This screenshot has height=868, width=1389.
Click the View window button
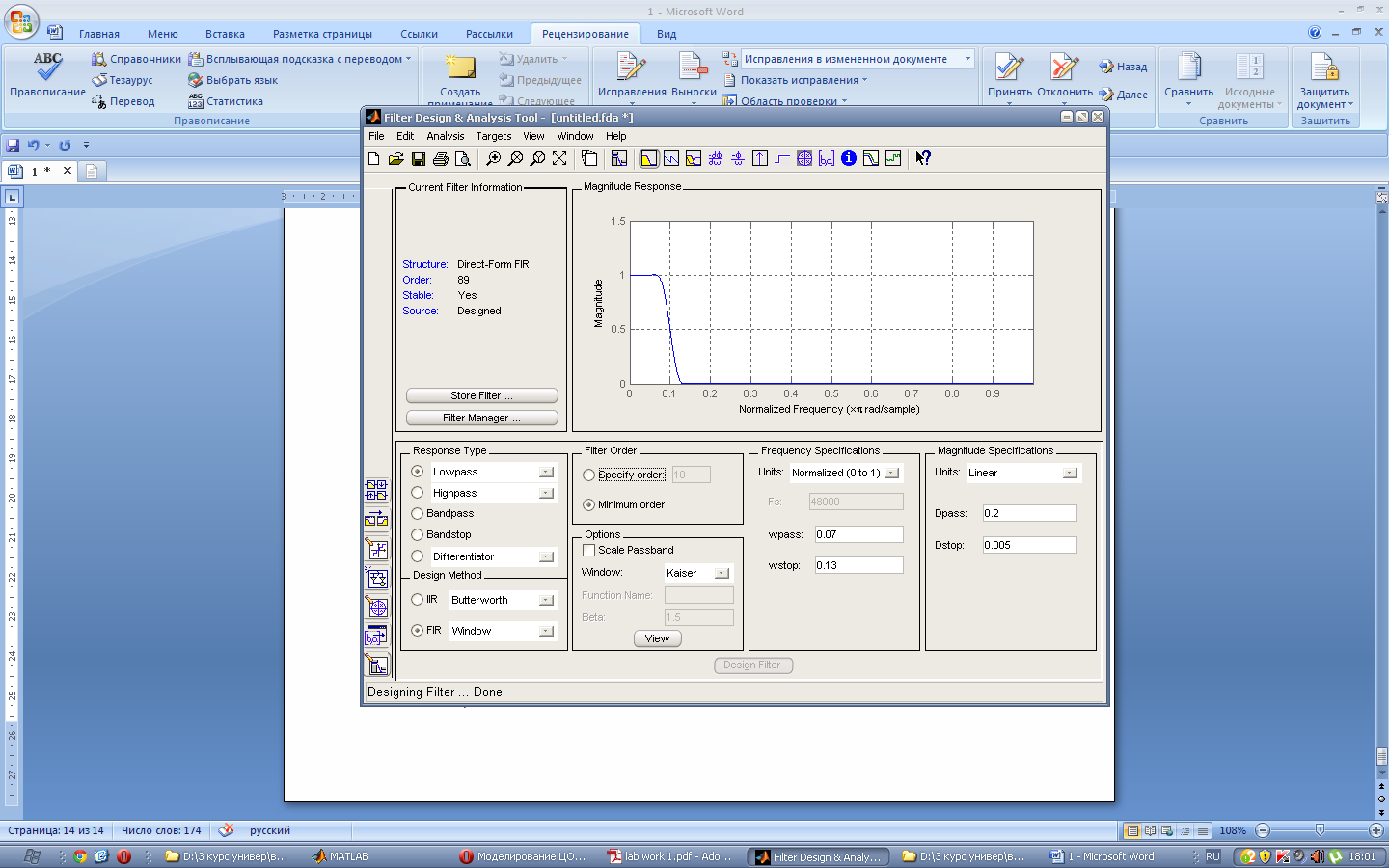[x=658, y=639]
